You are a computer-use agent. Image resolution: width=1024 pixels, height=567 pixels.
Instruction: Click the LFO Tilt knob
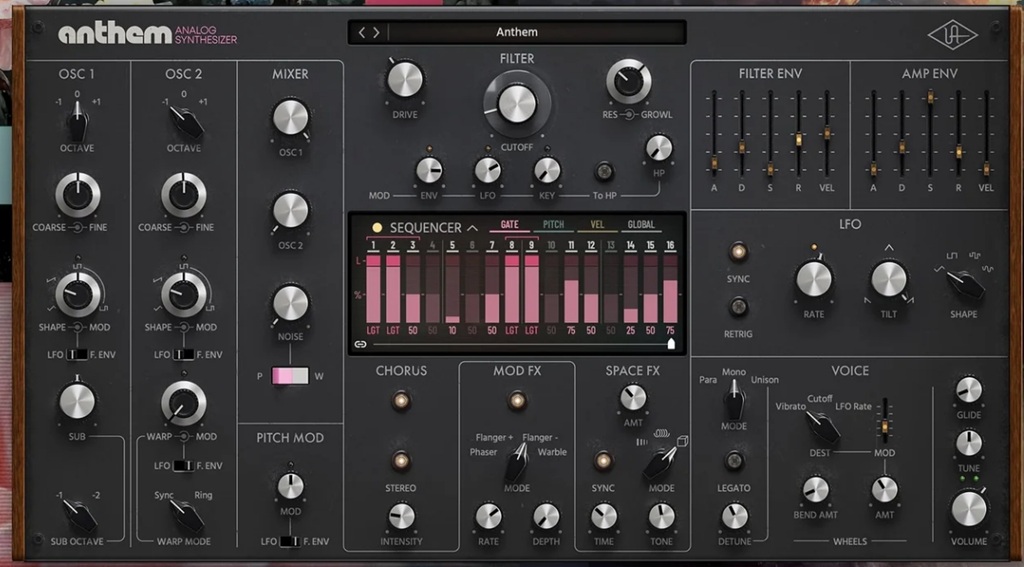tap(889, 280)
